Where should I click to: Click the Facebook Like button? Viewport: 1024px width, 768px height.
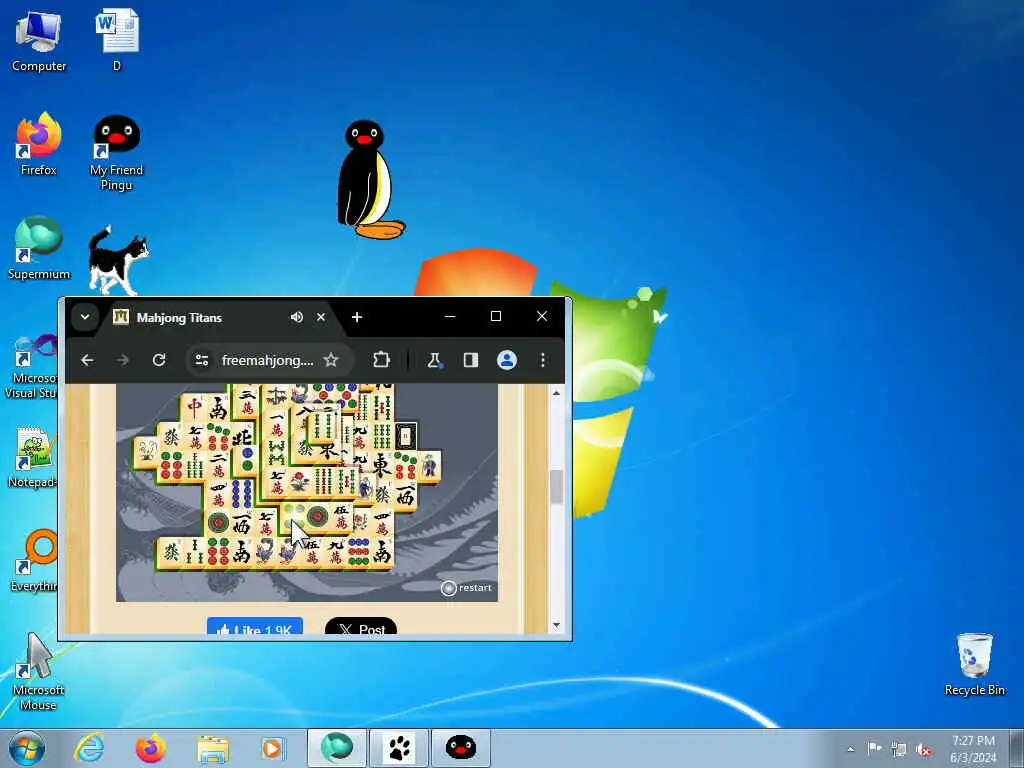[x=255, y=626]
